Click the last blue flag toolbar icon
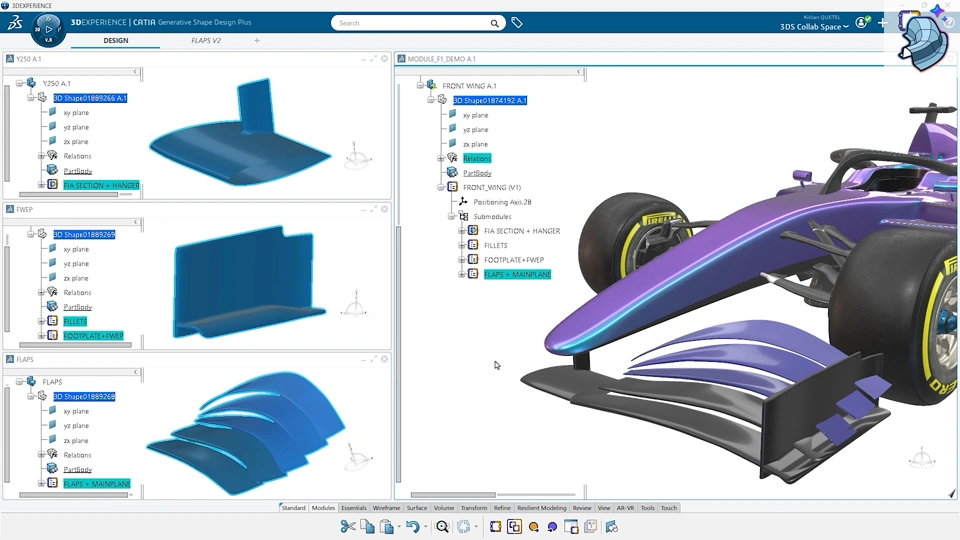This screenshot has height=540, width=960. point(611,527)
